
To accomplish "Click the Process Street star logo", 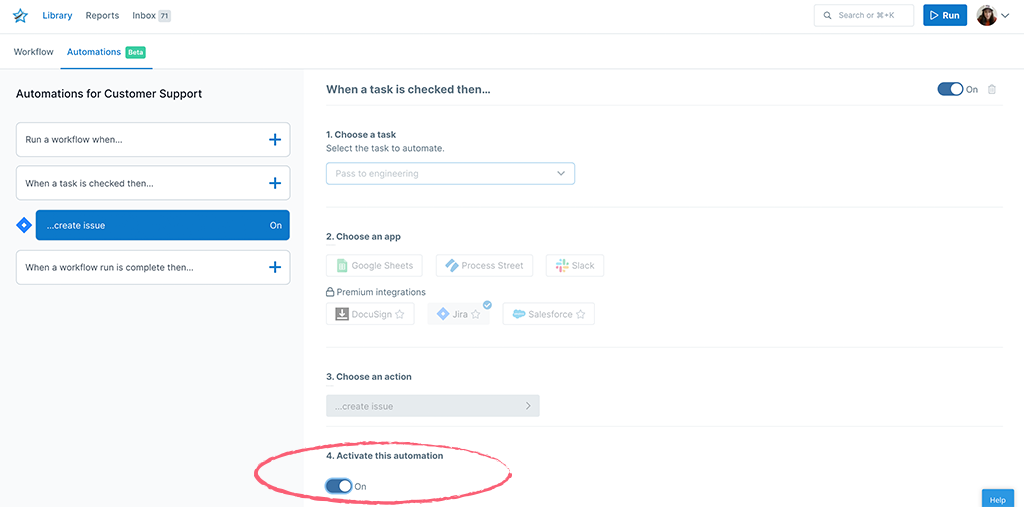I will tap(20, 16).
